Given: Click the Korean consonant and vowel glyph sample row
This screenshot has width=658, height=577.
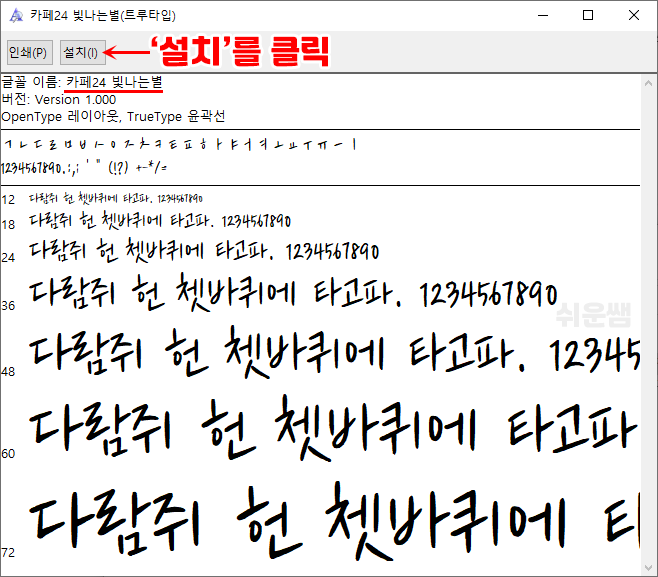Looking at the screenshot, I should point(180,144).
